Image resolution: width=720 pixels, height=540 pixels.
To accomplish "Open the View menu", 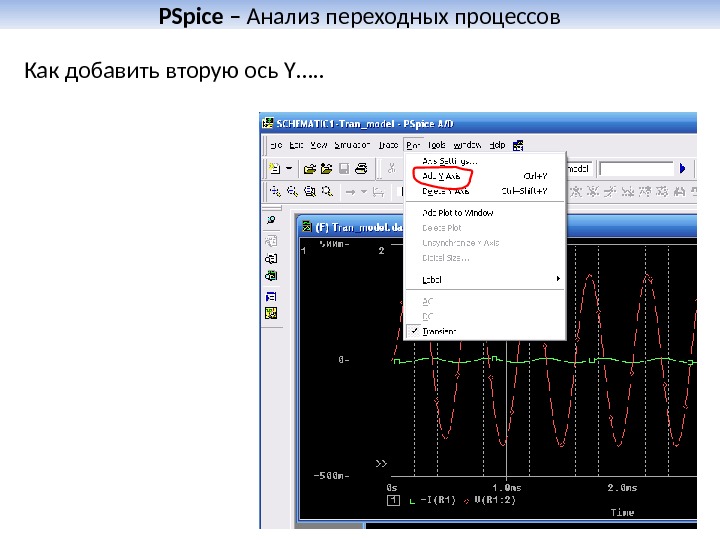I will (x=318, y=145).
